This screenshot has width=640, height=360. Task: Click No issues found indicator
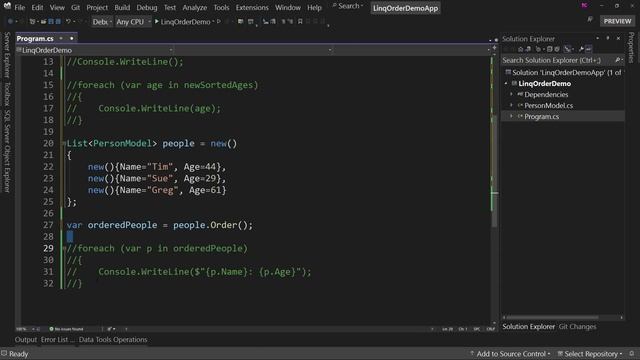(x=66, y=329)
